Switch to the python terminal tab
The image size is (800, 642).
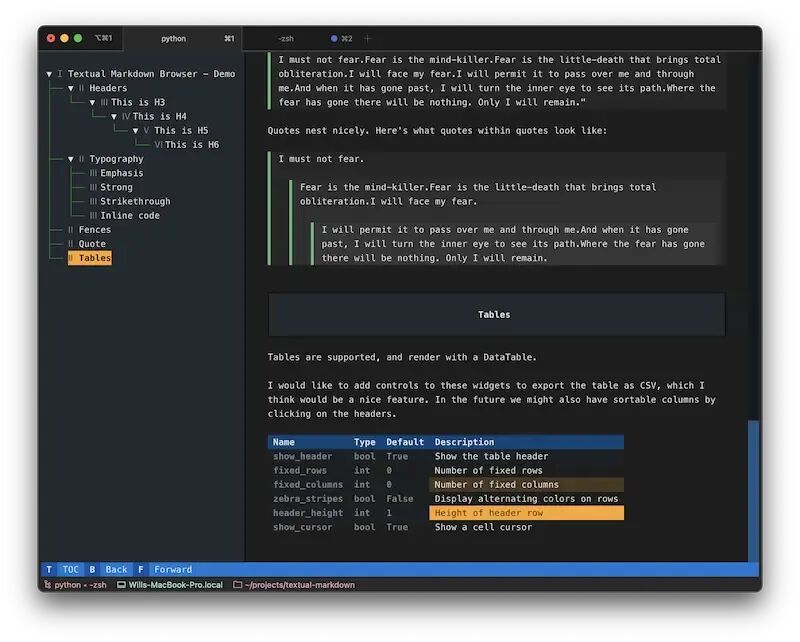click(182, 38)
